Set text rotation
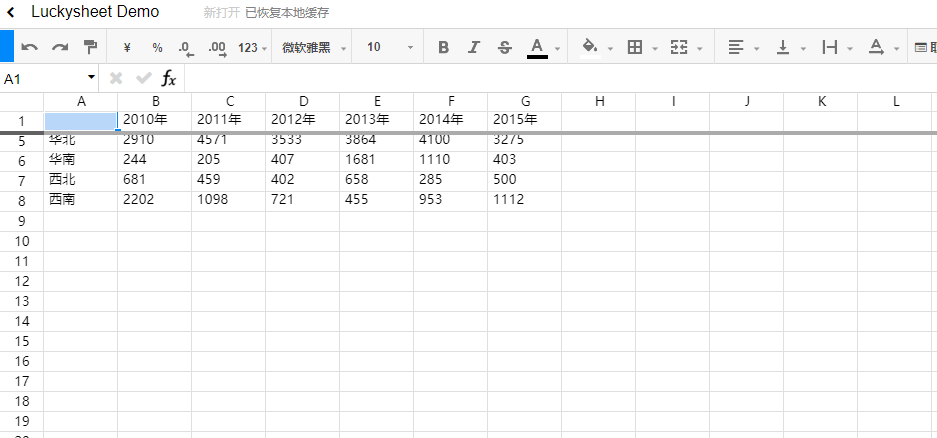This screenshot has height=438, width=937. (876, 48)
